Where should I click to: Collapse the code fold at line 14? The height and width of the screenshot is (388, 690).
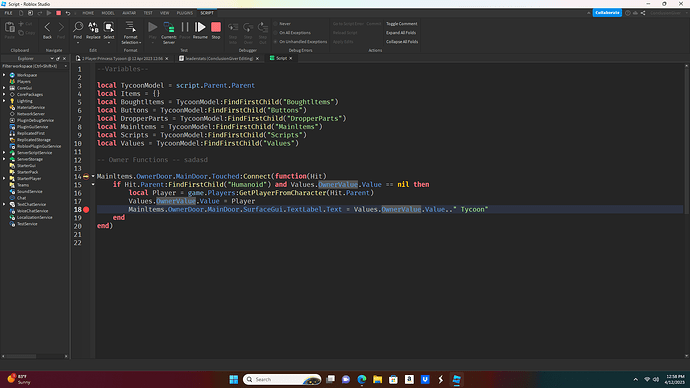coord(93,176)
